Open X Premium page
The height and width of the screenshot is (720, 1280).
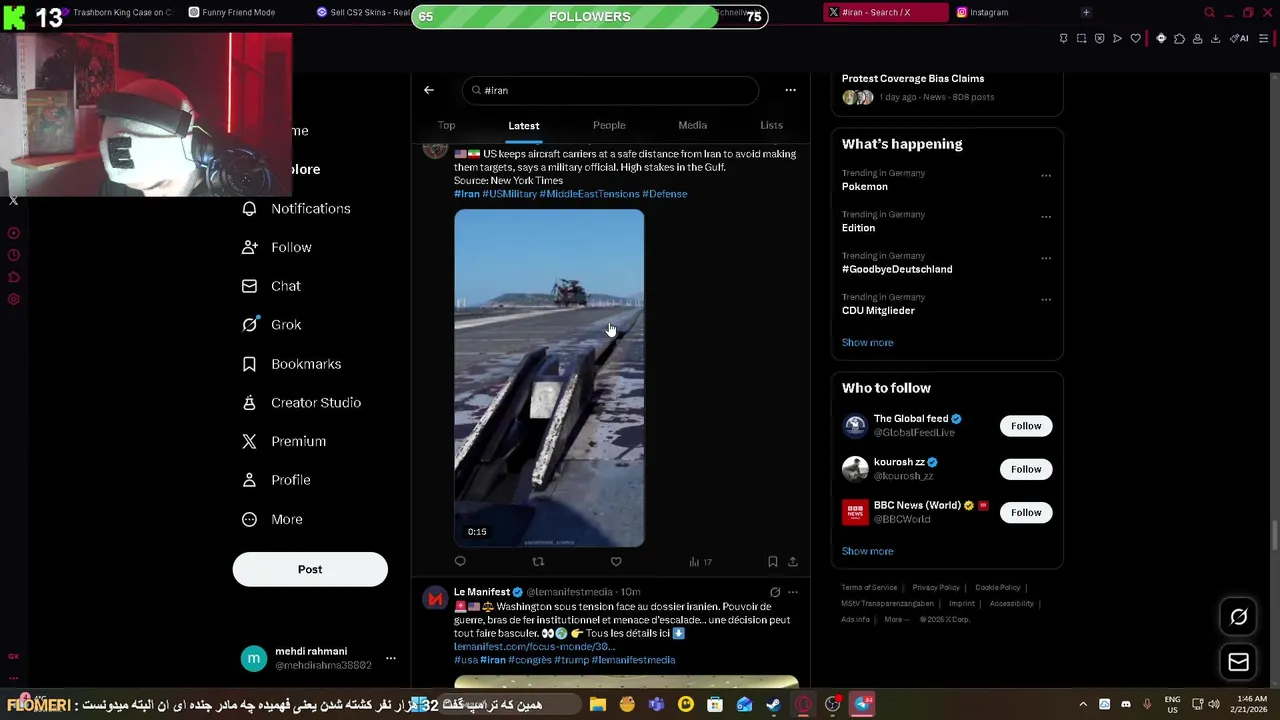click(x=284, y=441)
